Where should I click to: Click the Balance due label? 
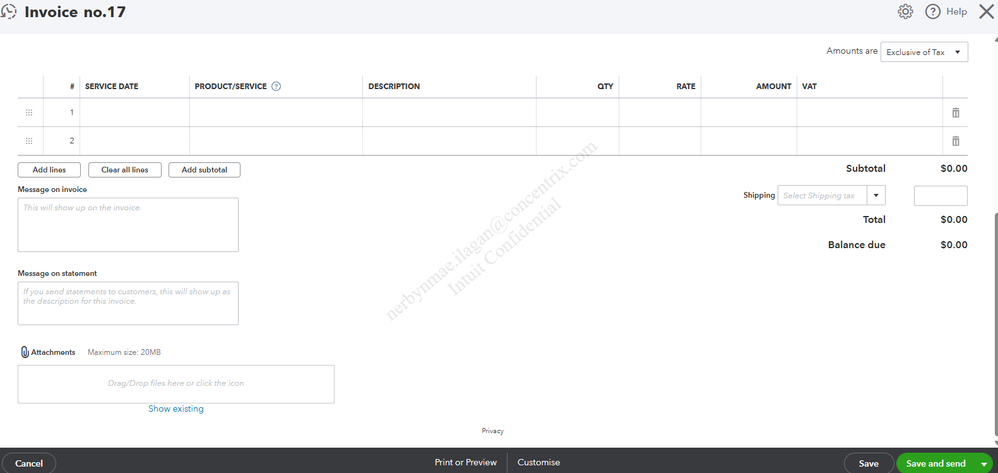pos(856,245)
